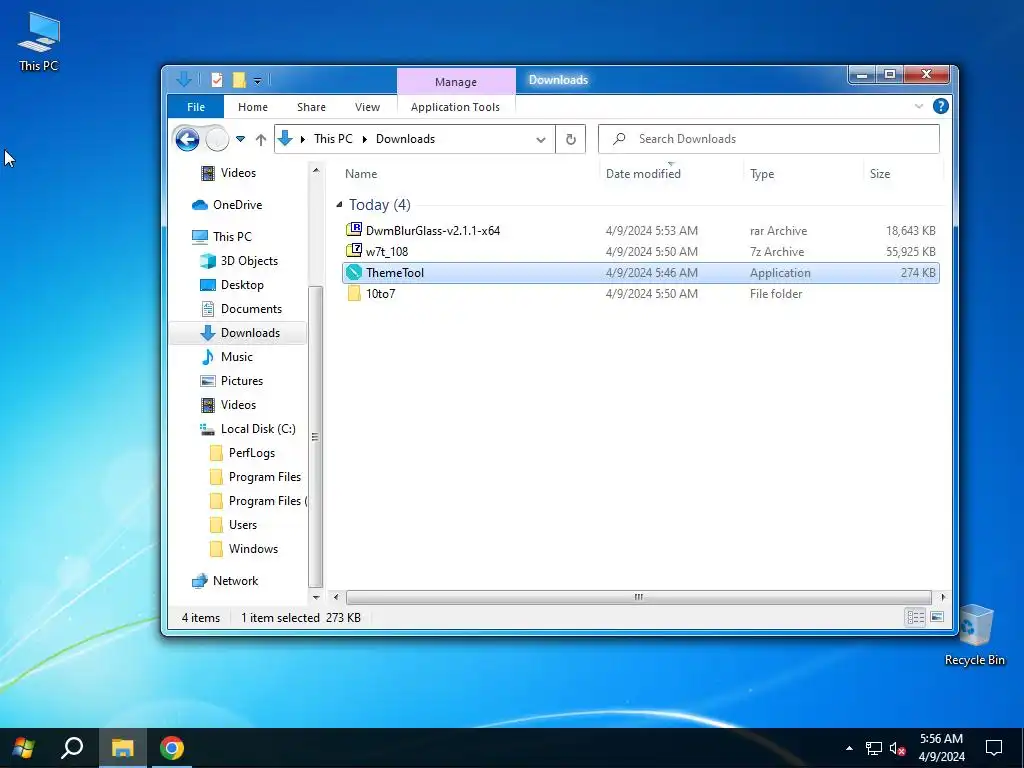This screenshot has height=768, width=1024.
Task: Open This PC desktop icon
Action: (39, 42)
